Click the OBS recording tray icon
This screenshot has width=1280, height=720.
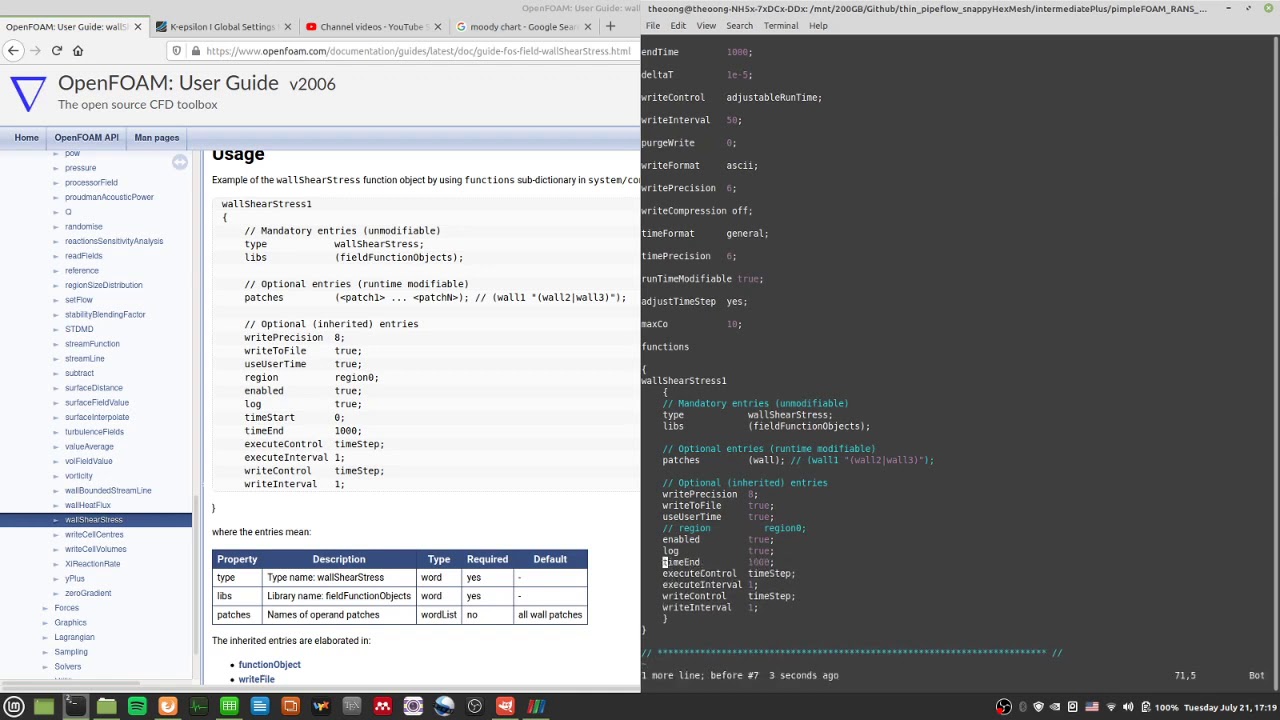[x=1004, y=707]
